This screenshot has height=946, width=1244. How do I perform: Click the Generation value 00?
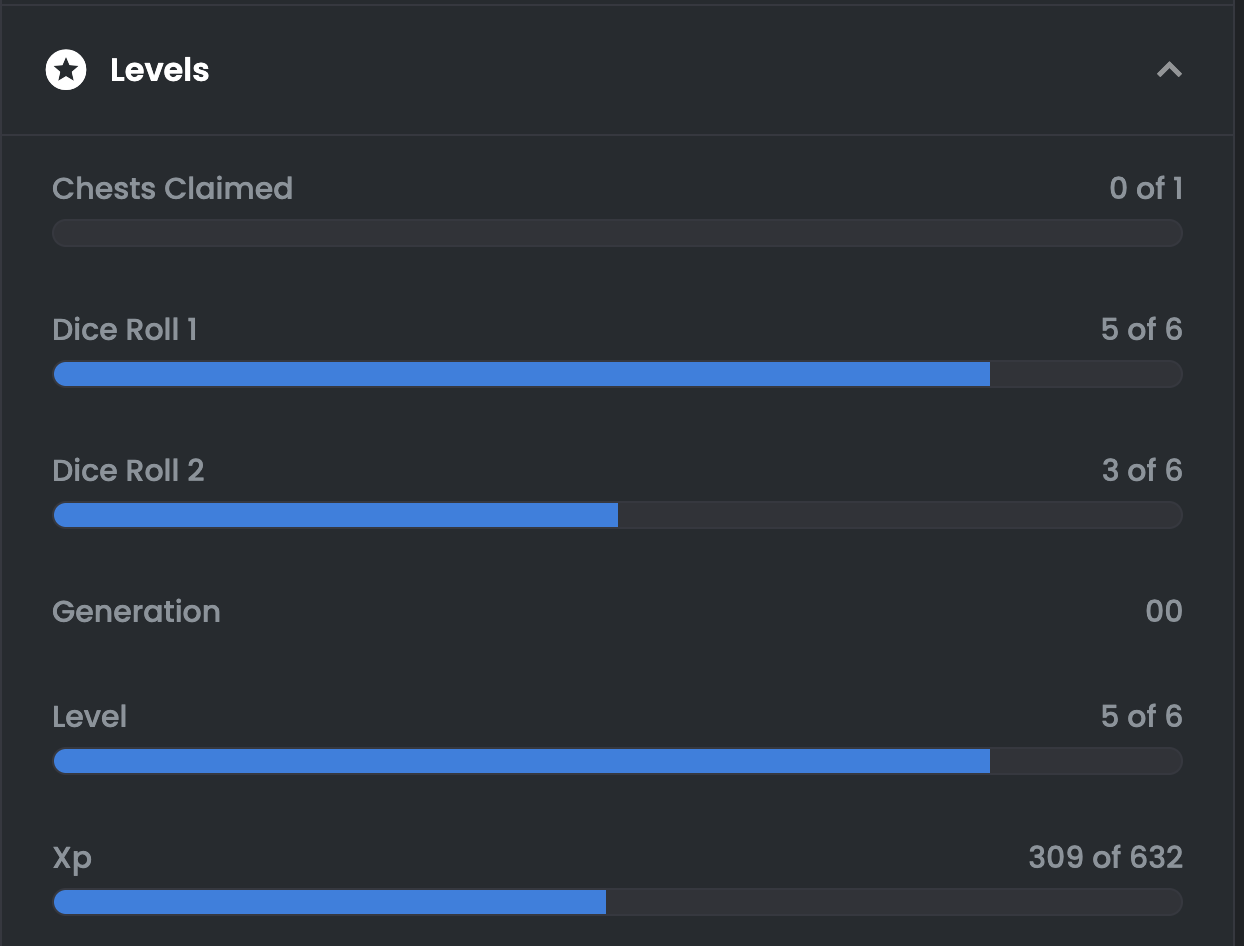pyautogui.click(x=1163, y=611)
